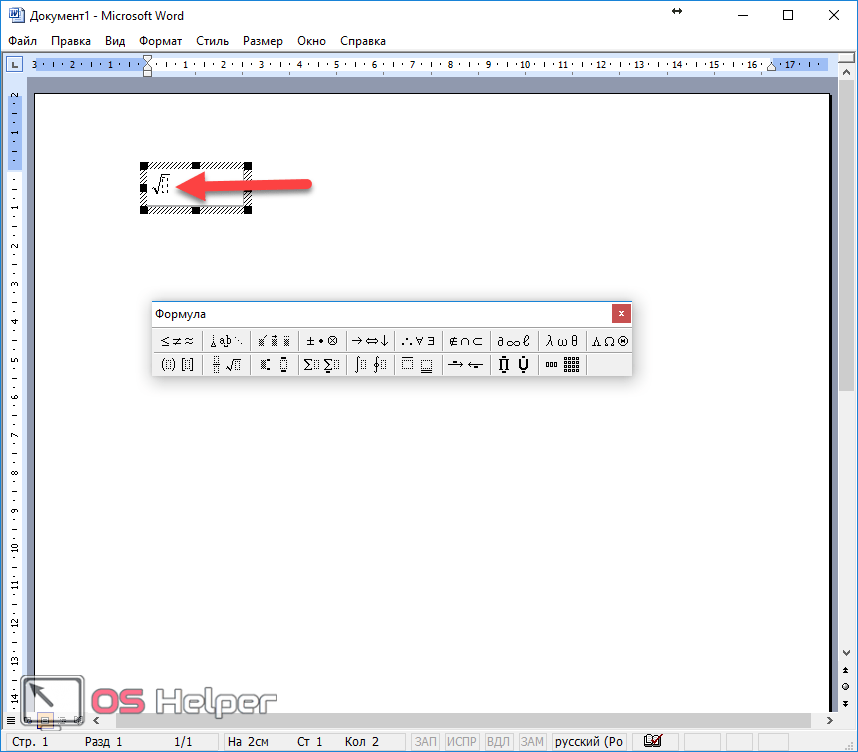
Task: Open the integral templates palette
Action: (370, 365)
